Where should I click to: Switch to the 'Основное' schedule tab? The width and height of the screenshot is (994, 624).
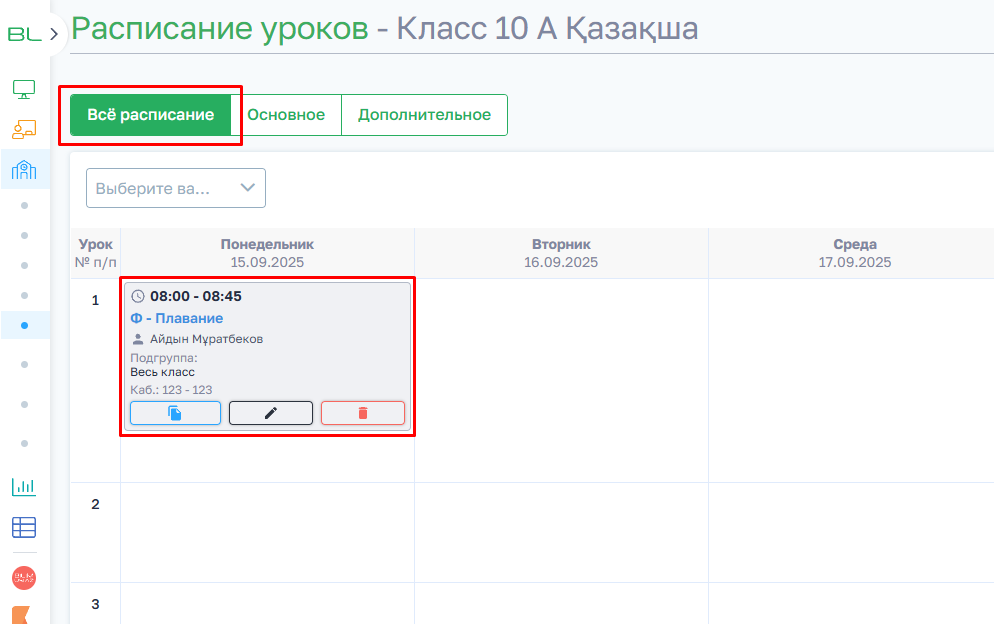(286, 115)
